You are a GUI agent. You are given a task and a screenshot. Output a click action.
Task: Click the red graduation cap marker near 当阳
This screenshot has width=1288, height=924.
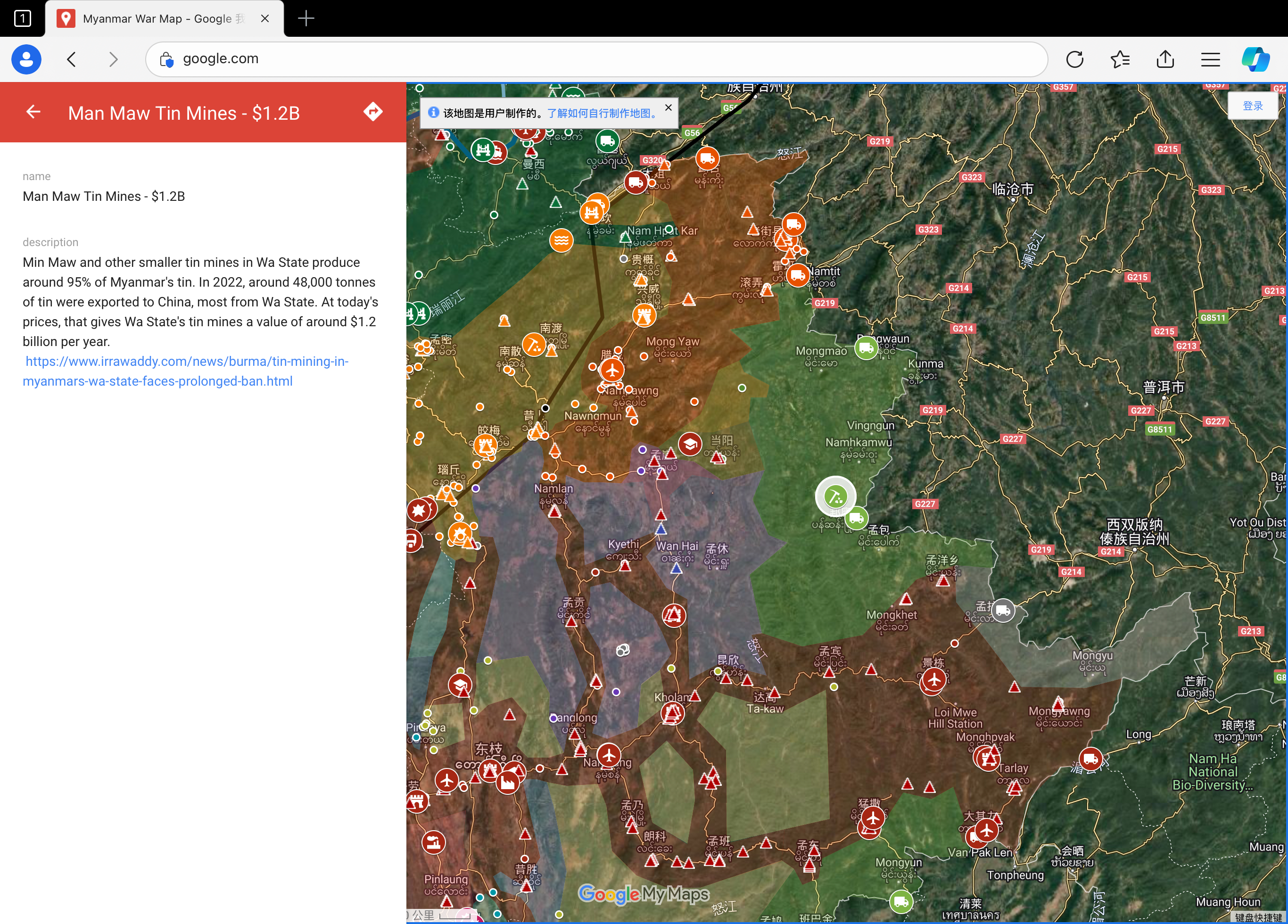click(x=689, y=444)
